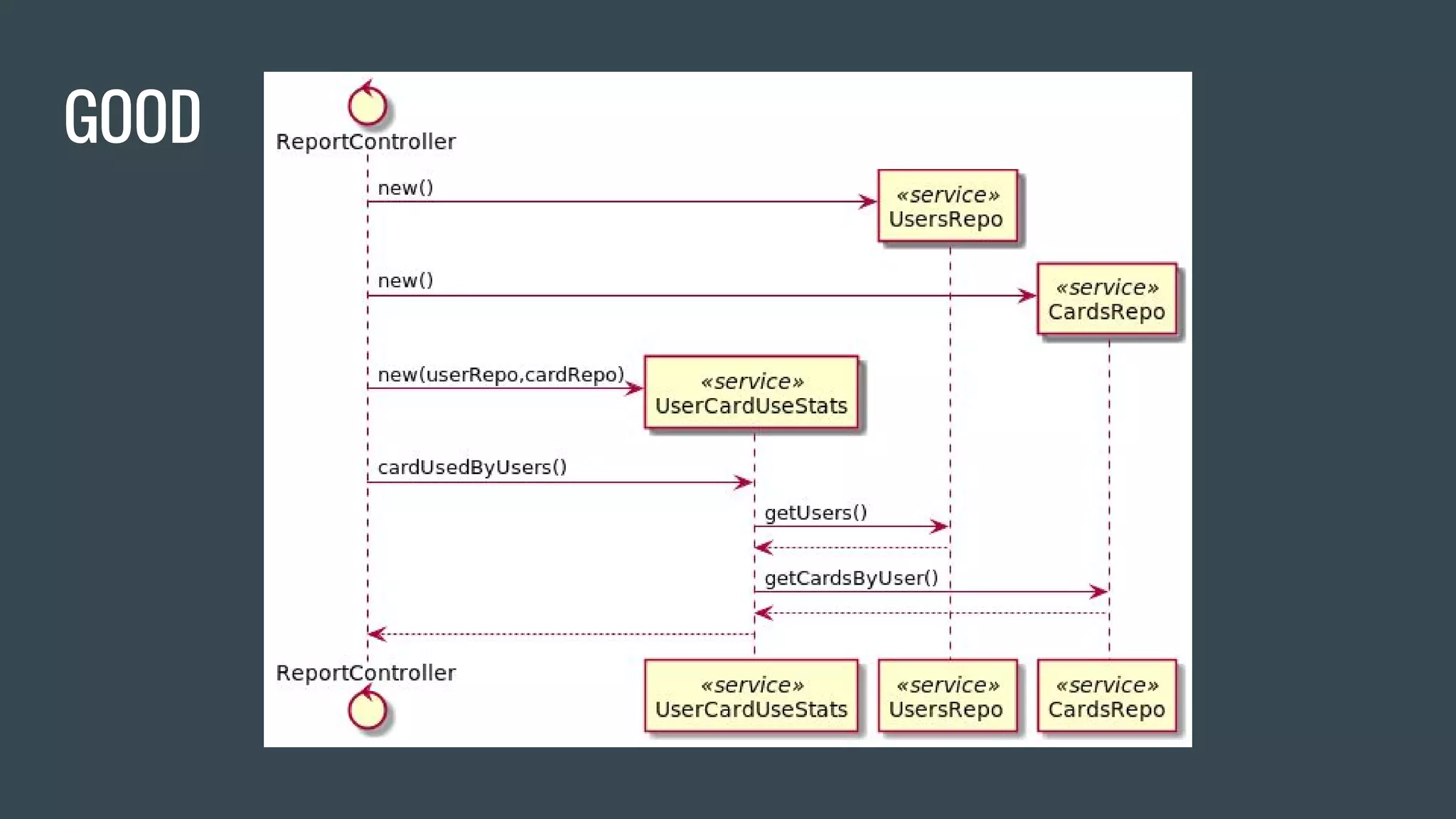Click the top ReportController text label
The image size is (1456, 819).
point(365,141)
